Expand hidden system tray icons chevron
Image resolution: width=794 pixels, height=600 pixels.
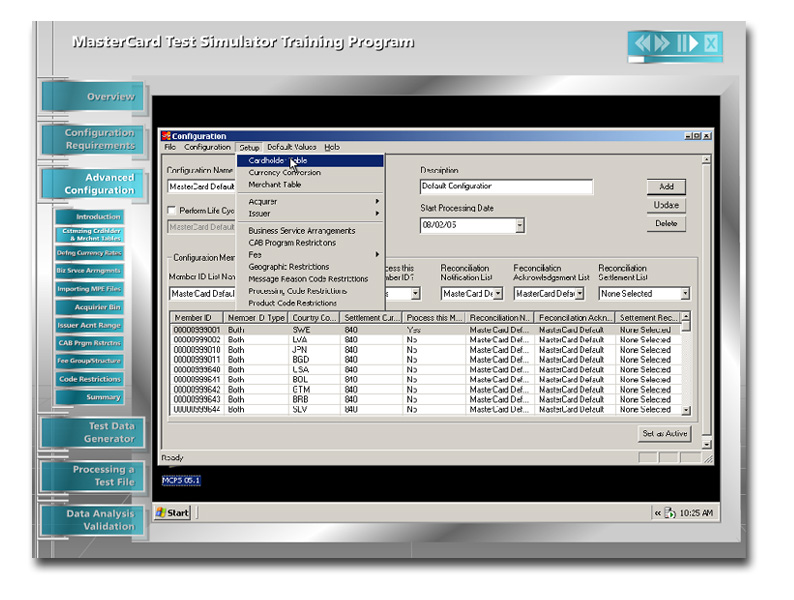[x=657, y=513]
